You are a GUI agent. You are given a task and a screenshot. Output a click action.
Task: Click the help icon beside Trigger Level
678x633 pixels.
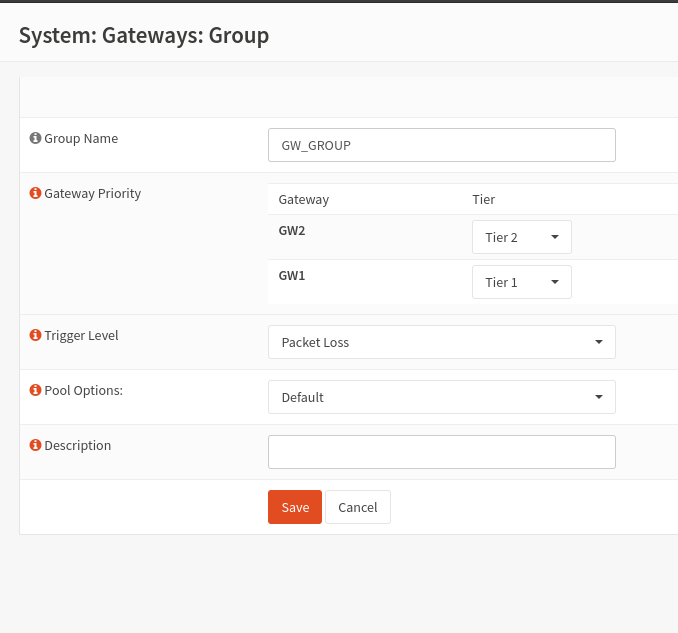coord(36,336)
